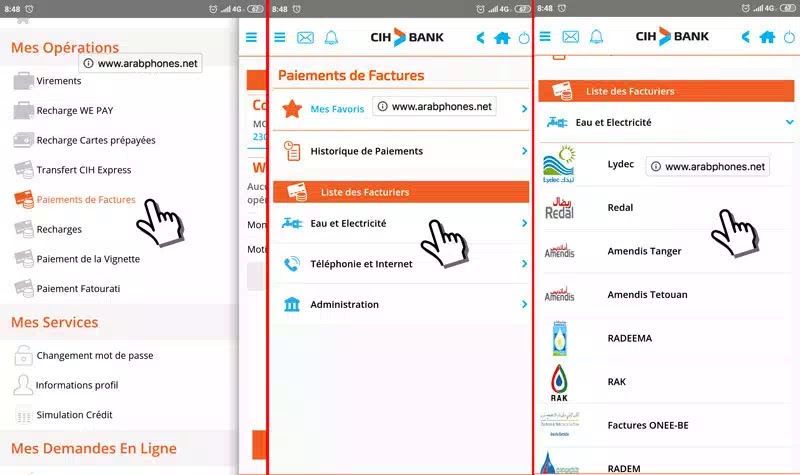
Task: Expand Eau et Electricité chevron in middle screen
Action: point(524,223)
